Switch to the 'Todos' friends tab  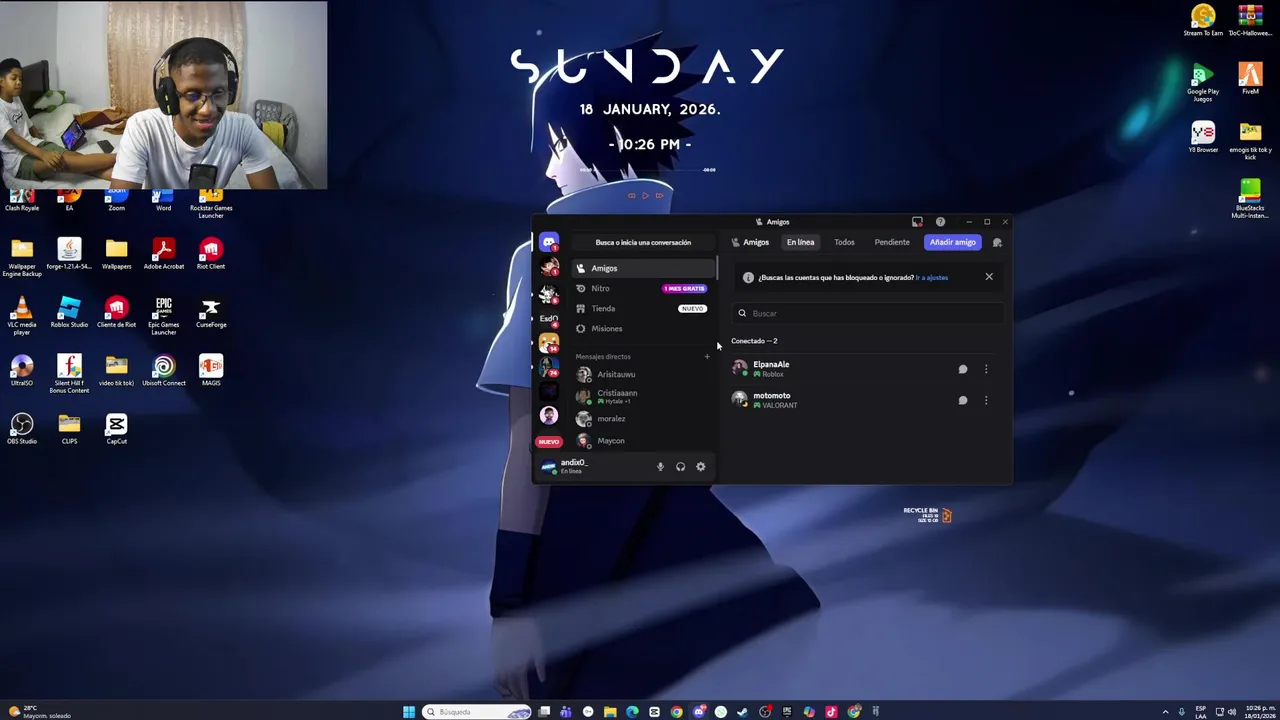(x=844, y=242)
